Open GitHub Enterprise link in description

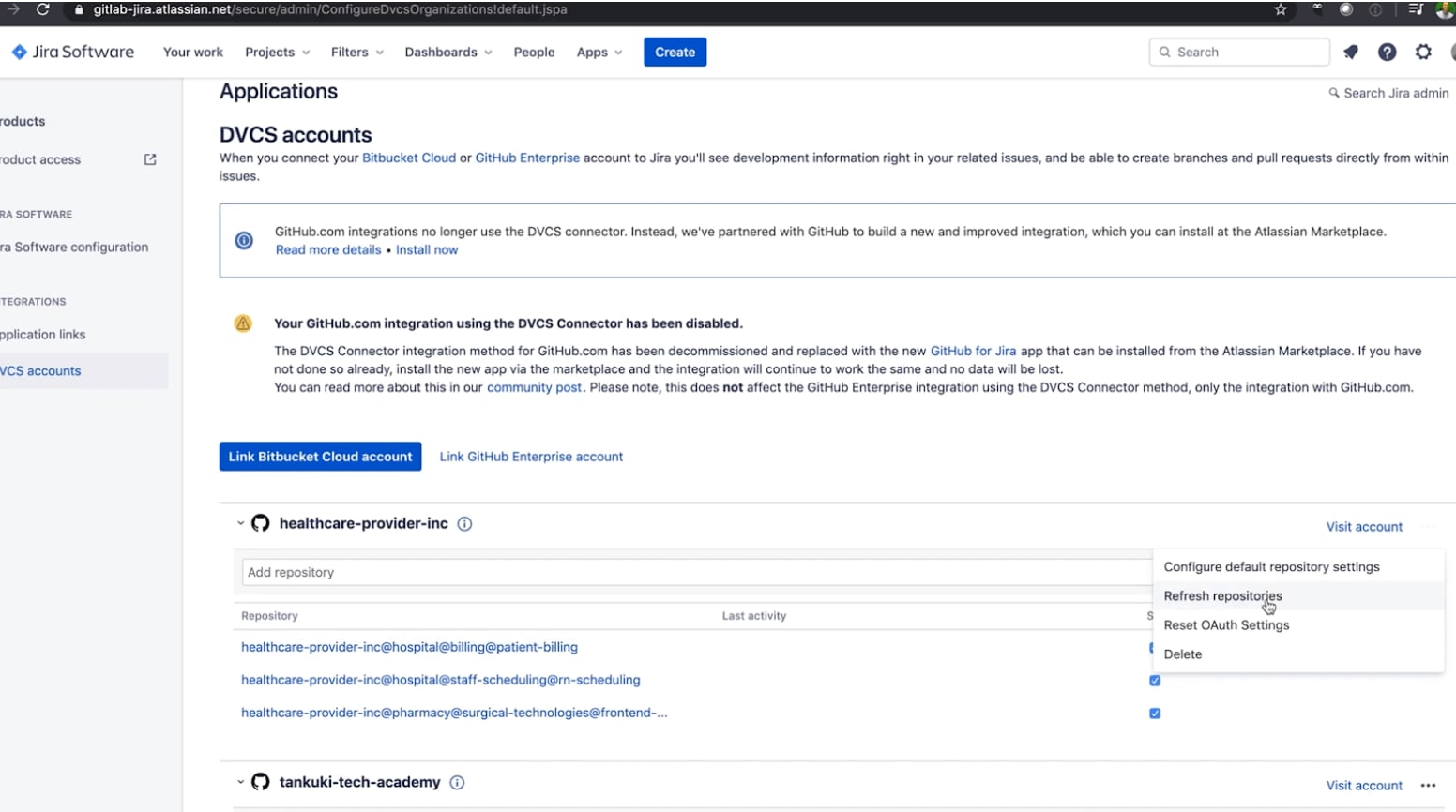coord(527,158)
